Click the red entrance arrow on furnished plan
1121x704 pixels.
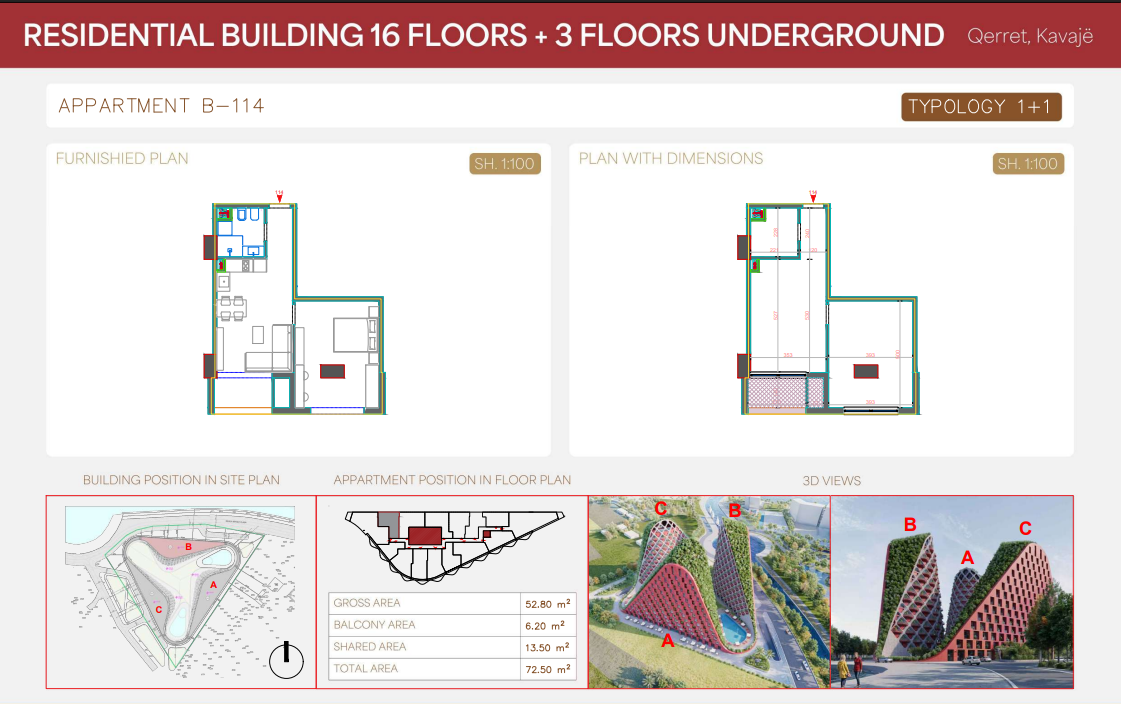click(279, 198)
